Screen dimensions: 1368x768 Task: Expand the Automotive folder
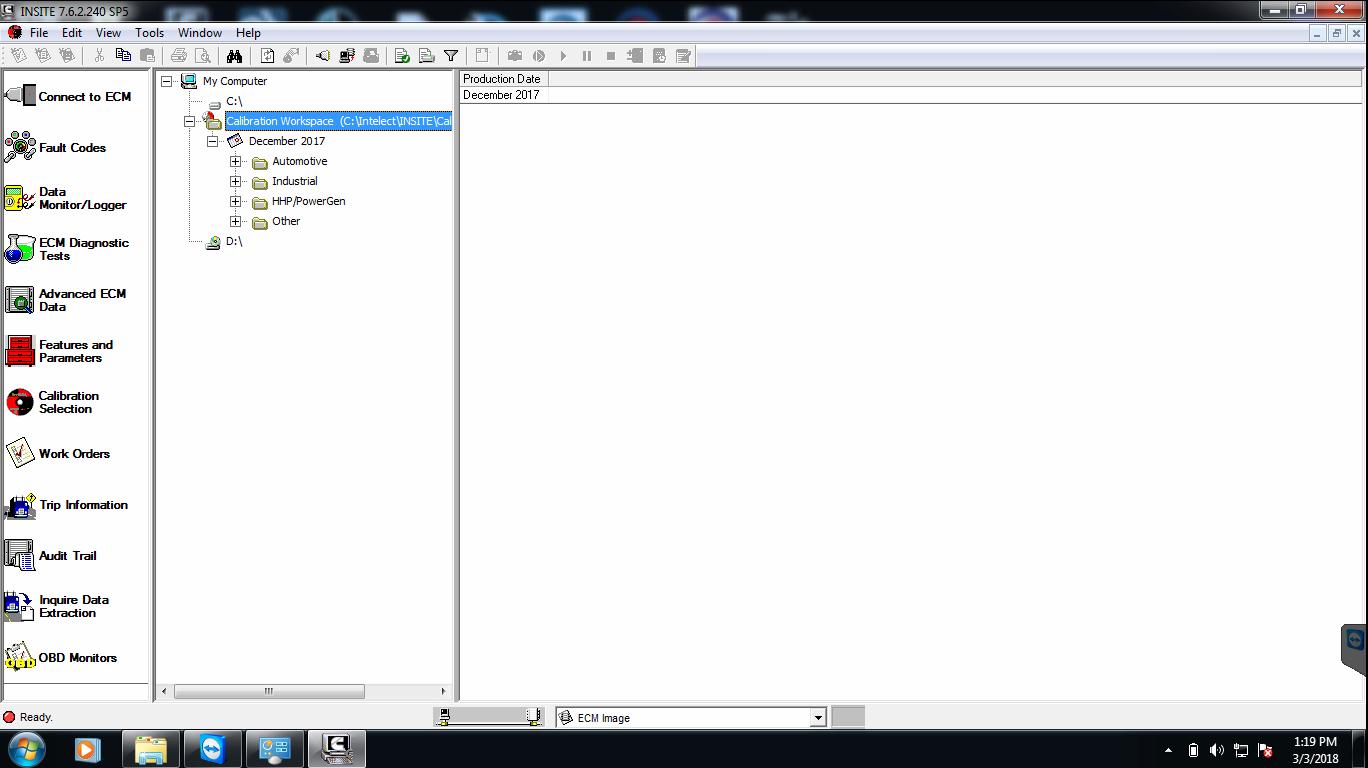point(236,161)
